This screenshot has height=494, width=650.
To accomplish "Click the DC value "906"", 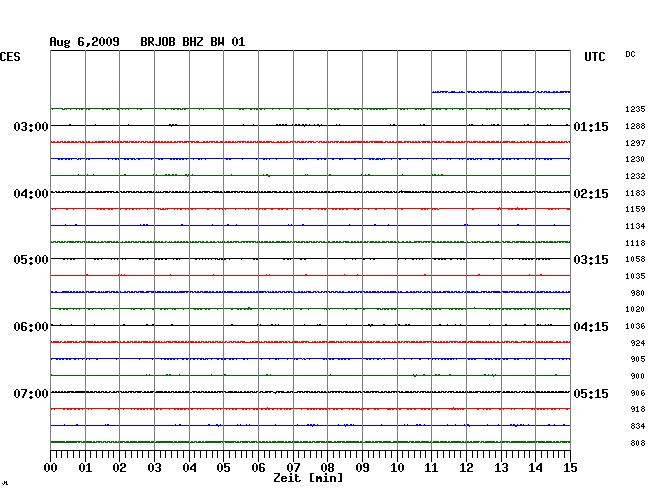I will (638, 393).
